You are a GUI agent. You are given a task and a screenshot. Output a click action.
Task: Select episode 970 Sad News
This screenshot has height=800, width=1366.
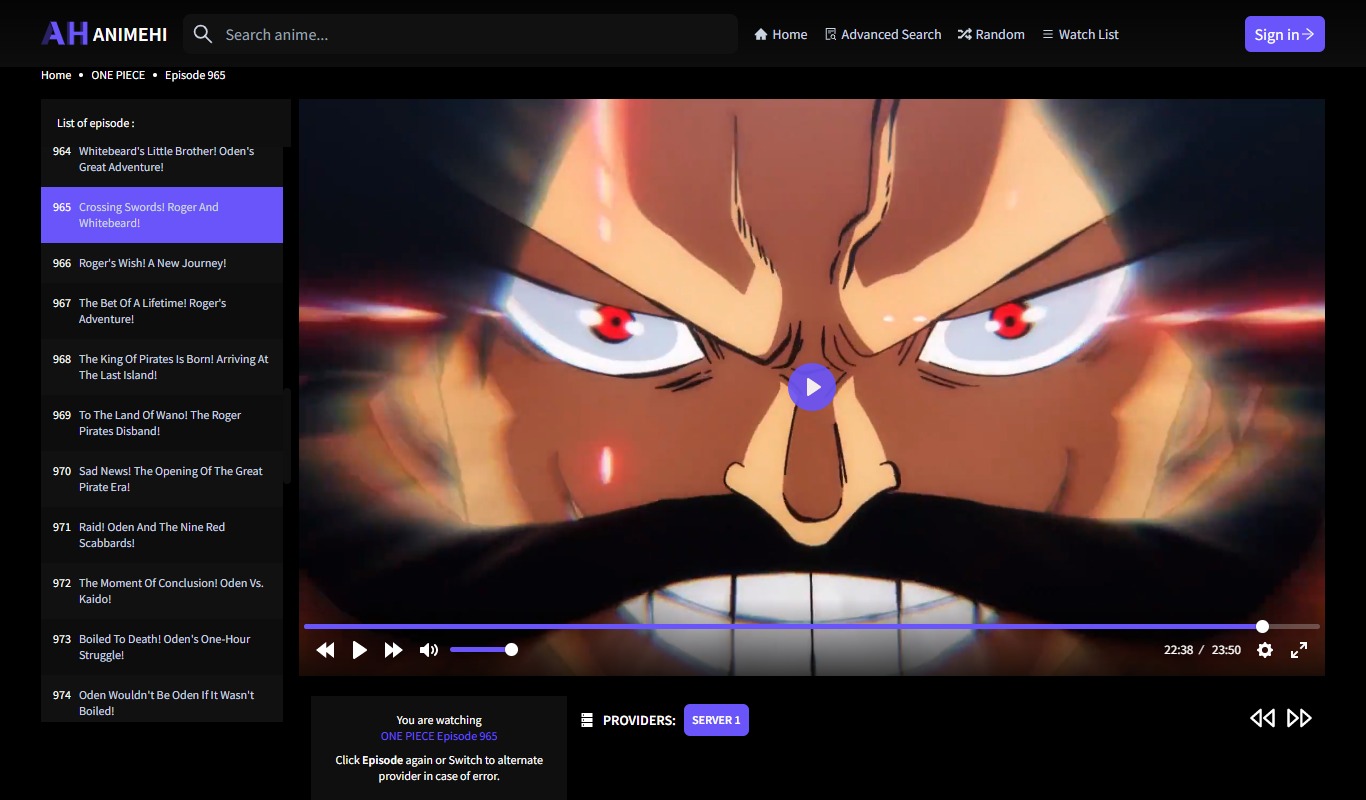pyautogui.click(x=162, y=479)
